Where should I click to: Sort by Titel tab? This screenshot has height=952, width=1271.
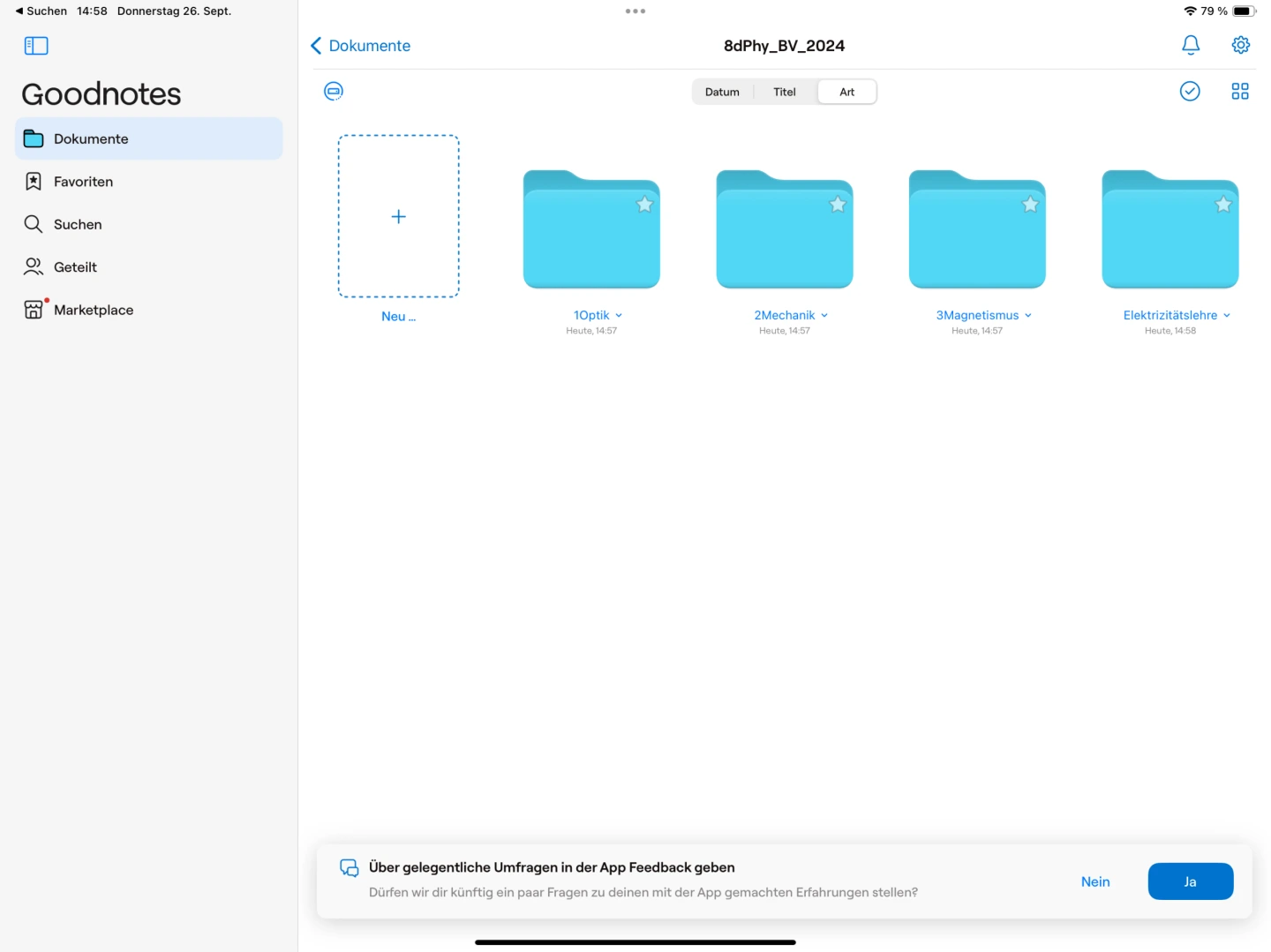[x=784, y=92]
